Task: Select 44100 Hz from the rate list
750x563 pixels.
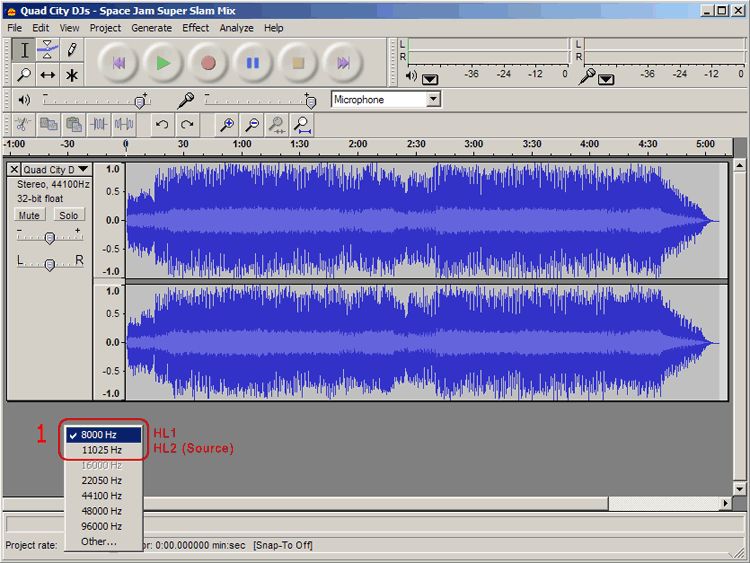Action: (101, 496)
